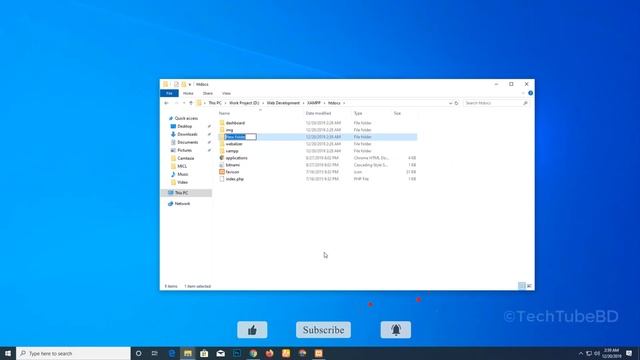The image size is (640, 360).
Task: Sort by Type column header
Action: coord(358,113)
